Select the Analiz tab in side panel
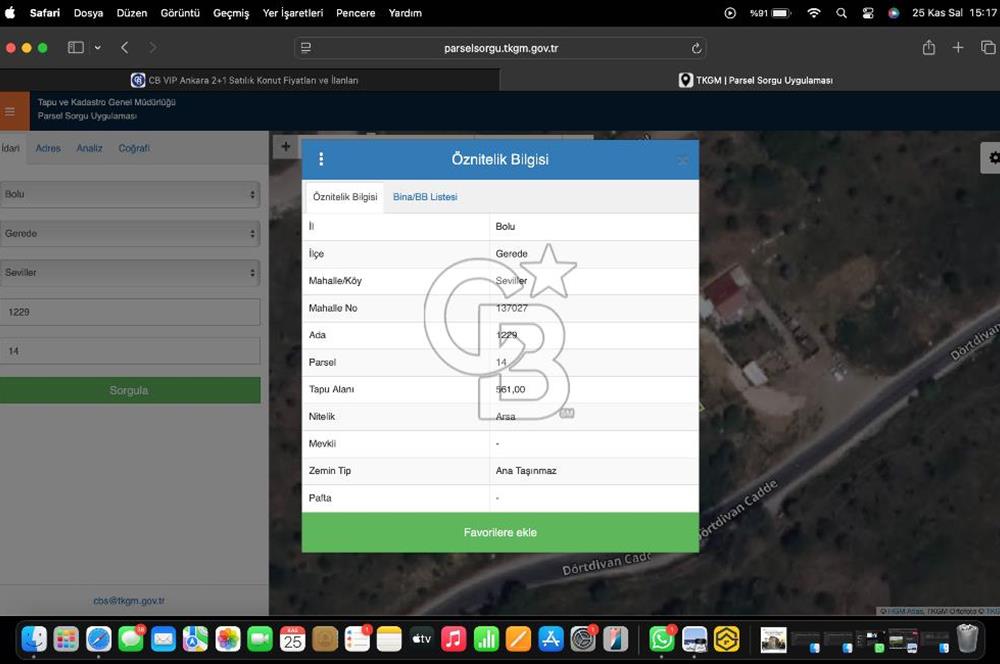The height and width of the screenshot is (664, 1000). [89, 148]
